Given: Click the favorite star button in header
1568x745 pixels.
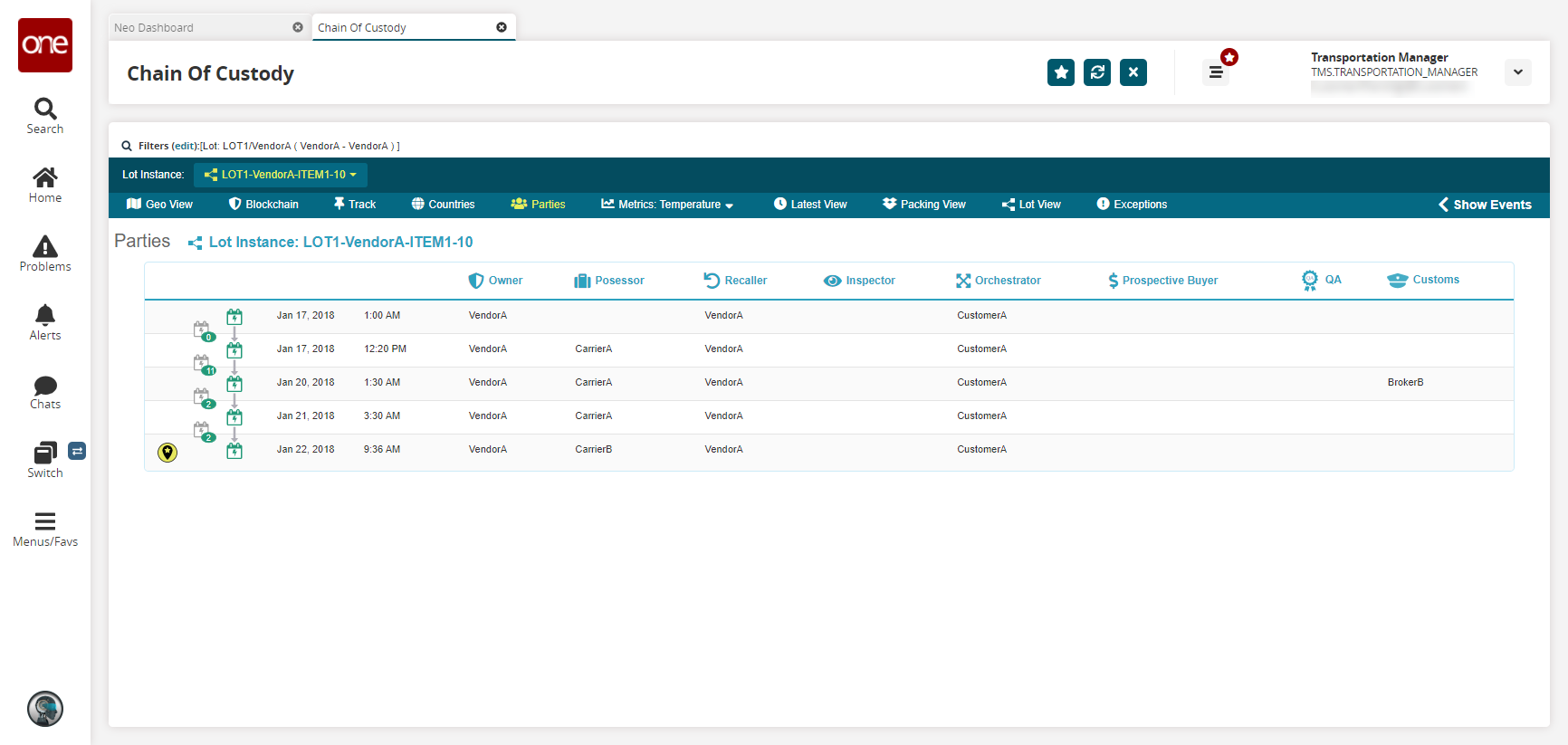Looking at the screenshot, I should 1060,72.
